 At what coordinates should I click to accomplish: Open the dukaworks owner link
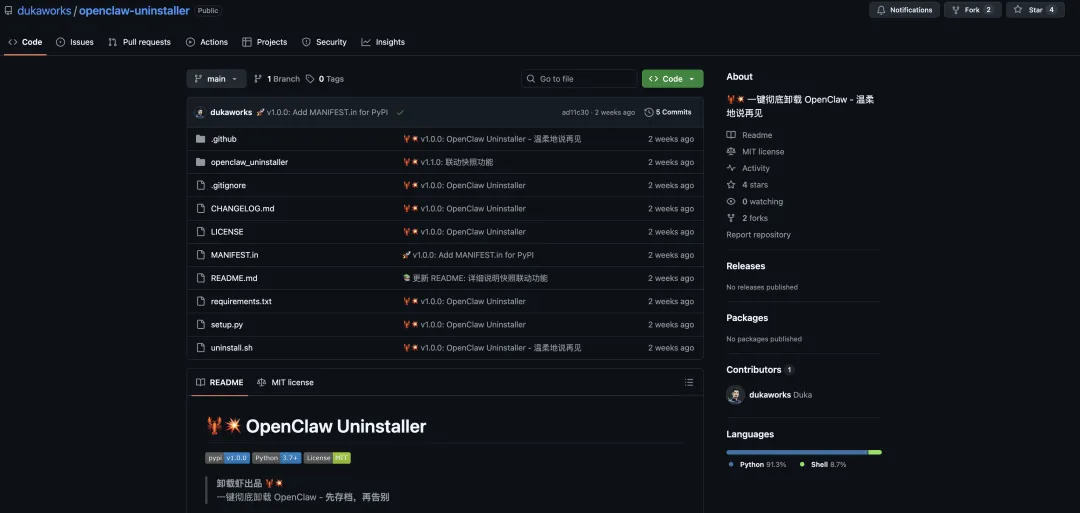tap(44, 10)
